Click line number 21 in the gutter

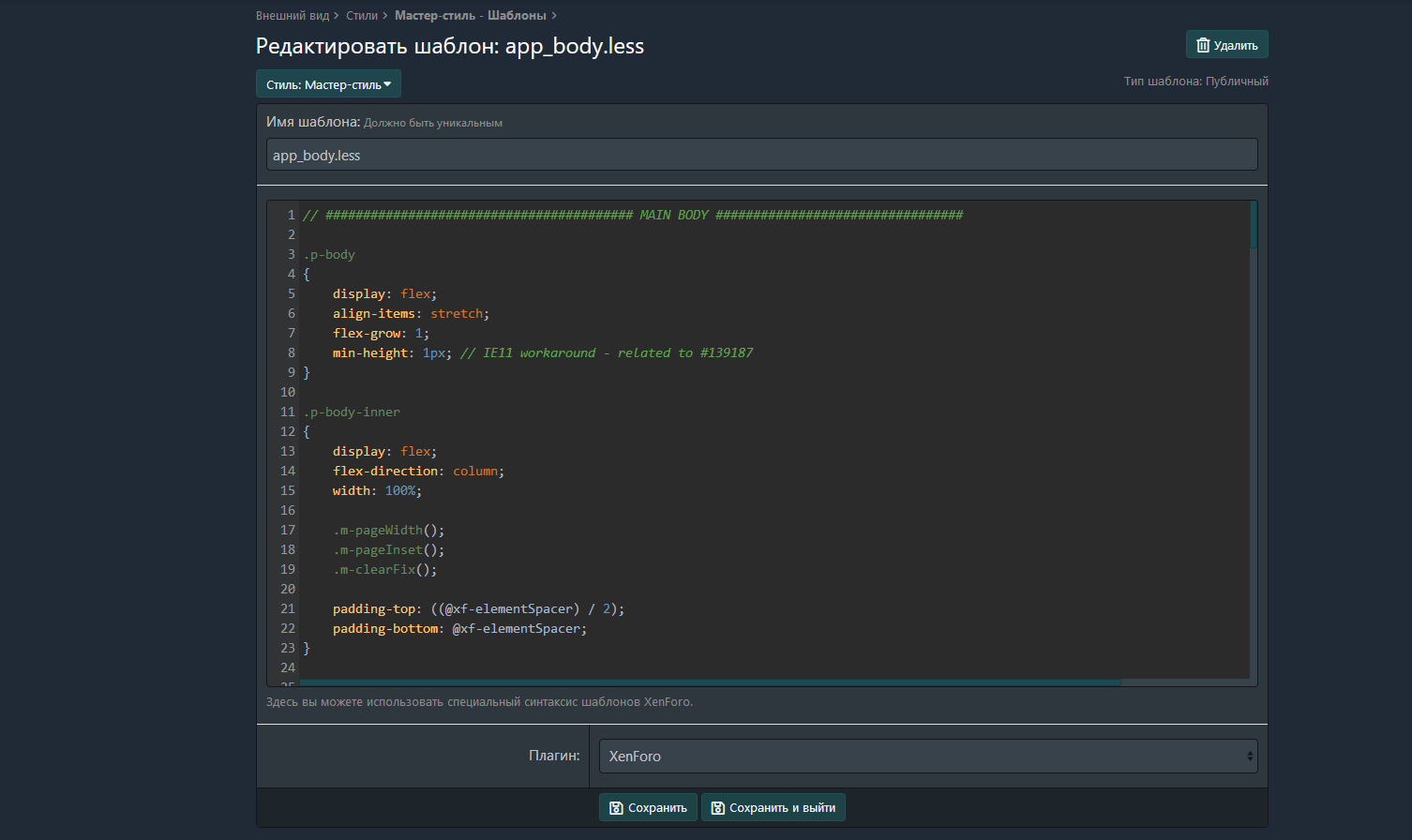pyautogui.click(x=288, y=608)
